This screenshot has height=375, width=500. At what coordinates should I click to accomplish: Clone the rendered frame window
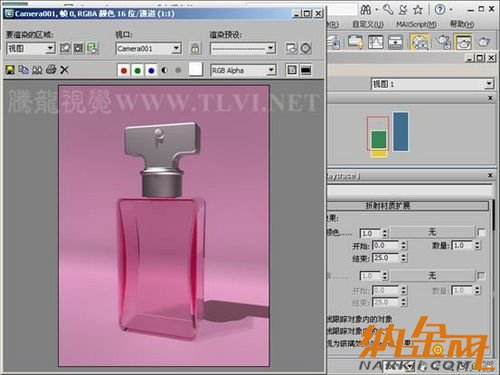(x=37, y=70)
